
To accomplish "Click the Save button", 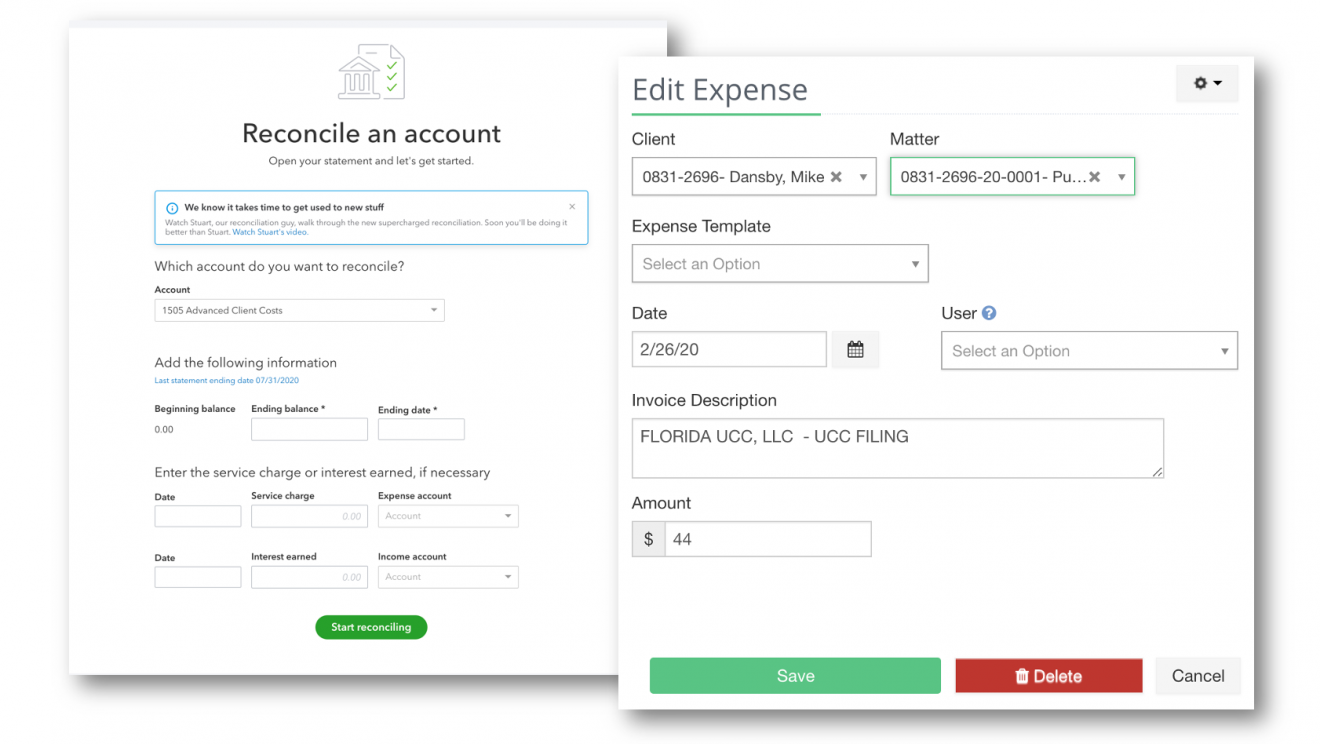I will (795, 676).
